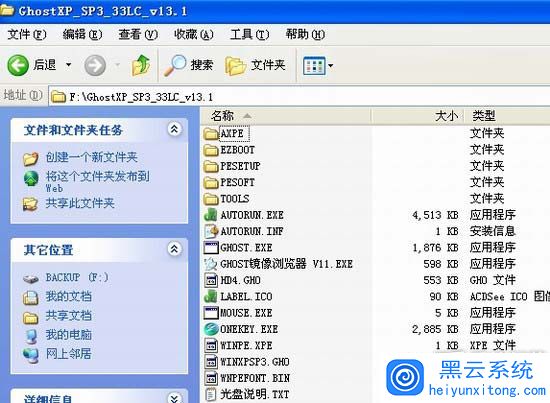550x403 pixels.
Task: Click the 2,885 KB size cell
Action: pos(435,329)
